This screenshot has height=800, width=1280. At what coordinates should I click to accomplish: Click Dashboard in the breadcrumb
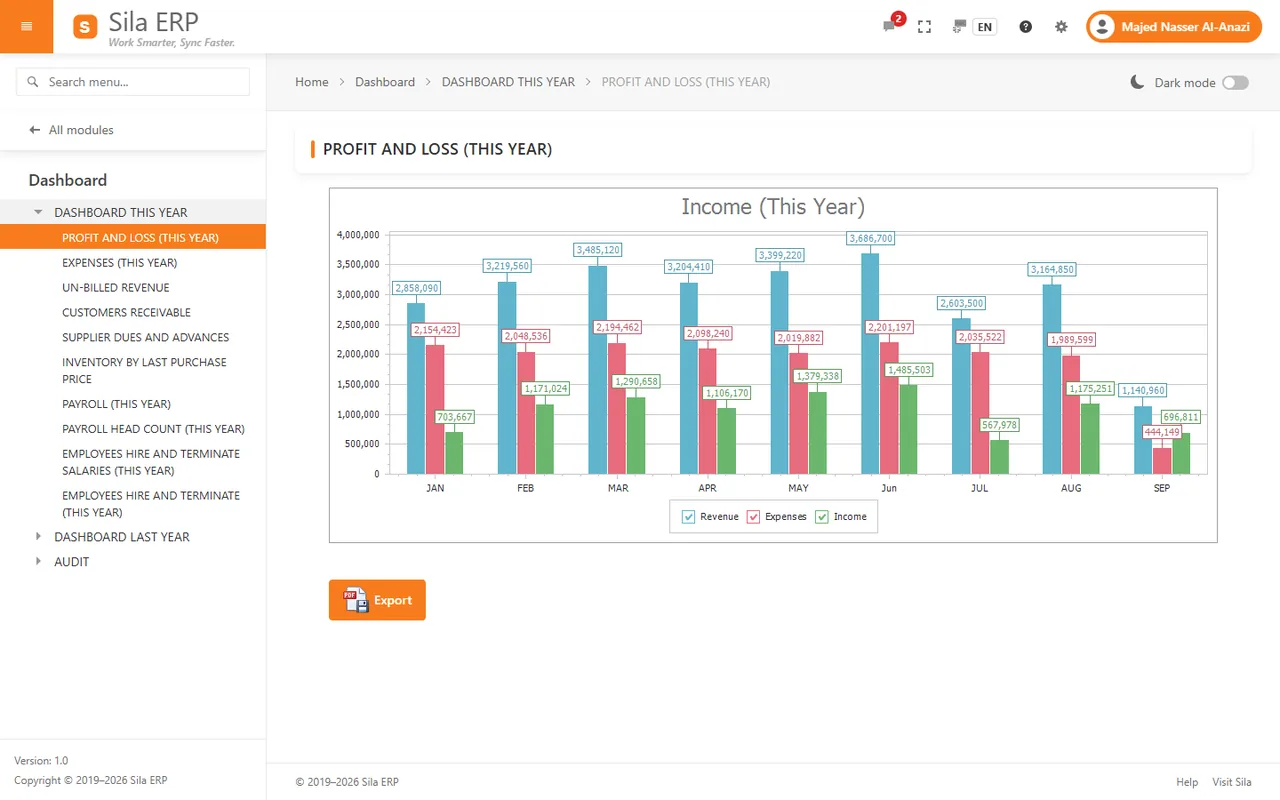tap(385, 82)
